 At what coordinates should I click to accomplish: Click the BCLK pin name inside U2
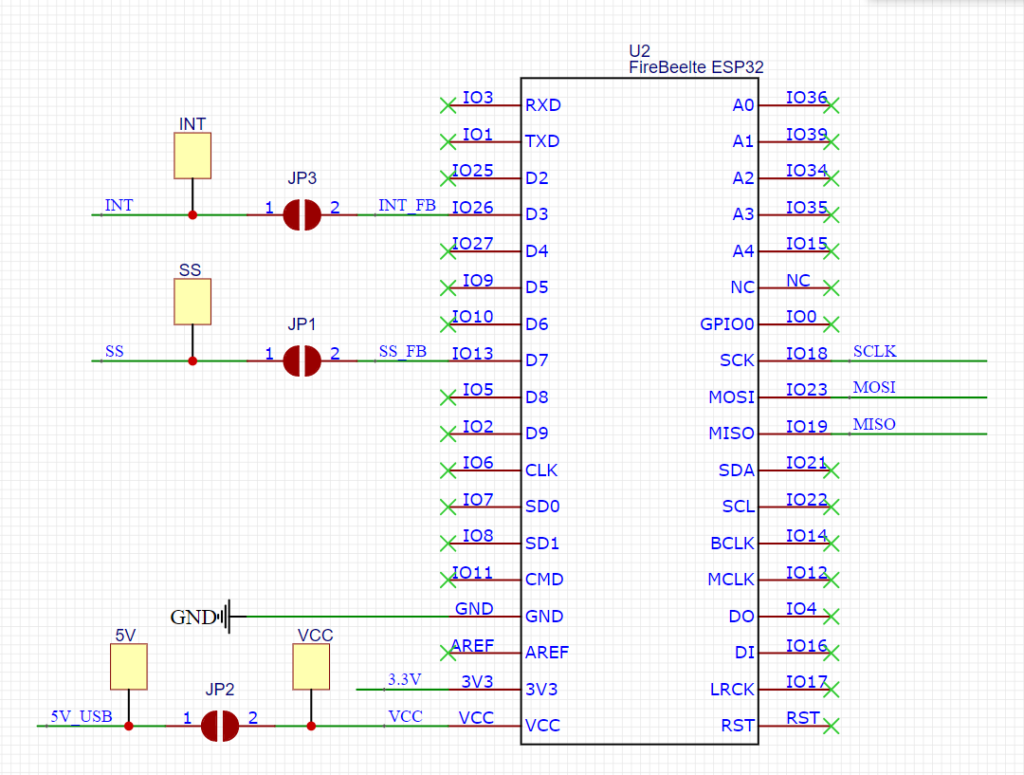[732, 543]
